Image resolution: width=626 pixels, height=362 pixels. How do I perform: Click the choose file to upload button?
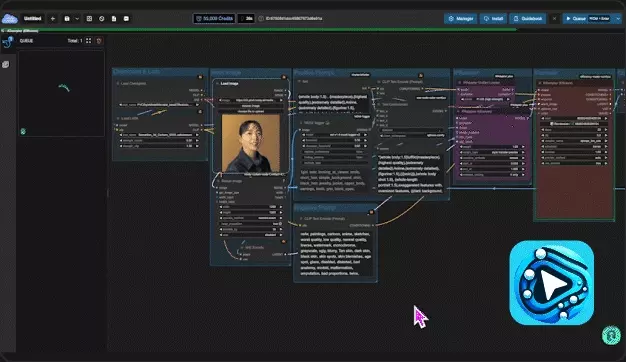(x=251, y=111)
